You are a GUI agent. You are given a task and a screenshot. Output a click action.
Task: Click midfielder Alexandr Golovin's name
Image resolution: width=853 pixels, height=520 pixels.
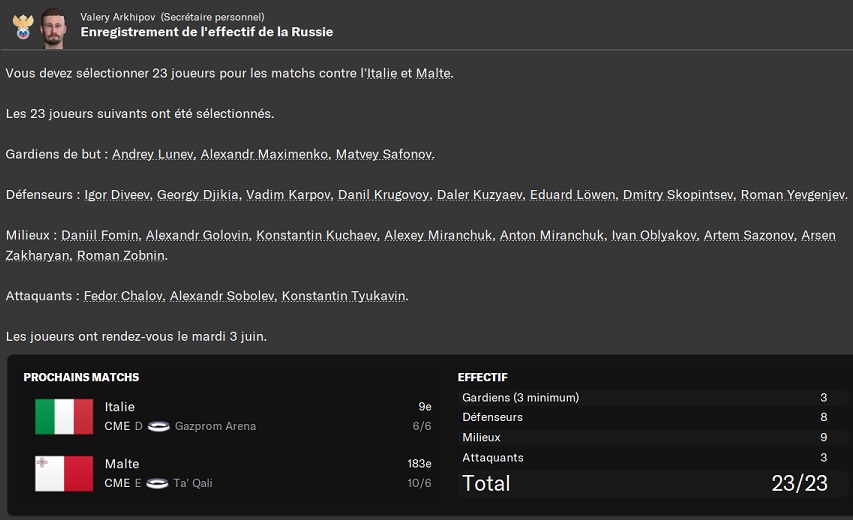pyautogui.click(x=196, y=236)
